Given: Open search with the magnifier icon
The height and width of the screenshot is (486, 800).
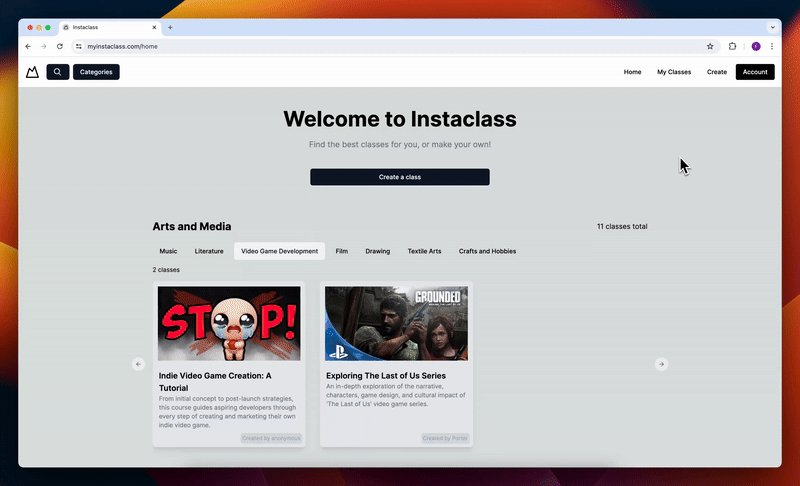Looking at the screenshot, I should 58,72.
